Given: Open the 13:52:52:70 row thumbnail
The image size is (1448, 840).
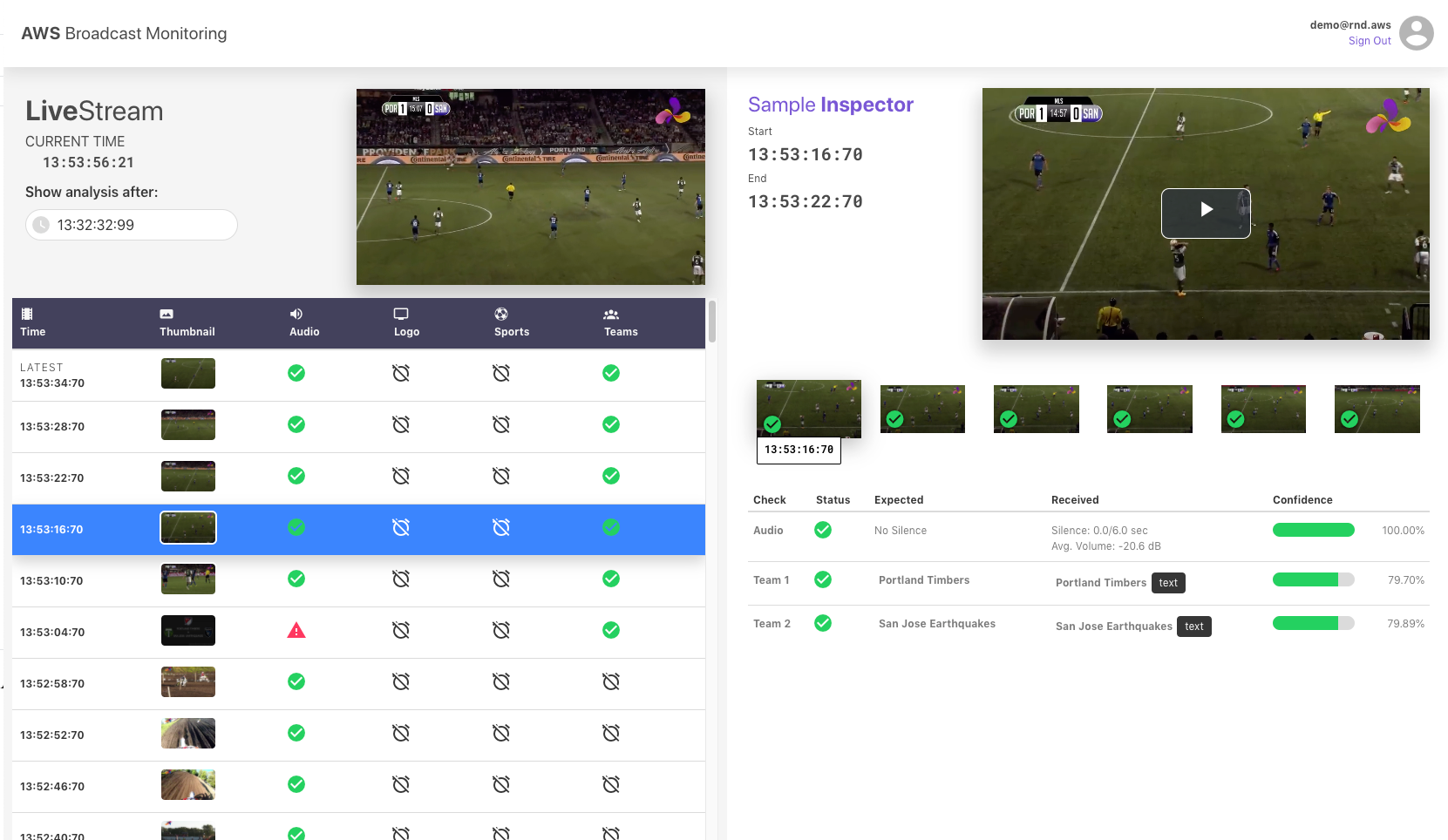Looking at the screenshot, I should click(188, 734).
